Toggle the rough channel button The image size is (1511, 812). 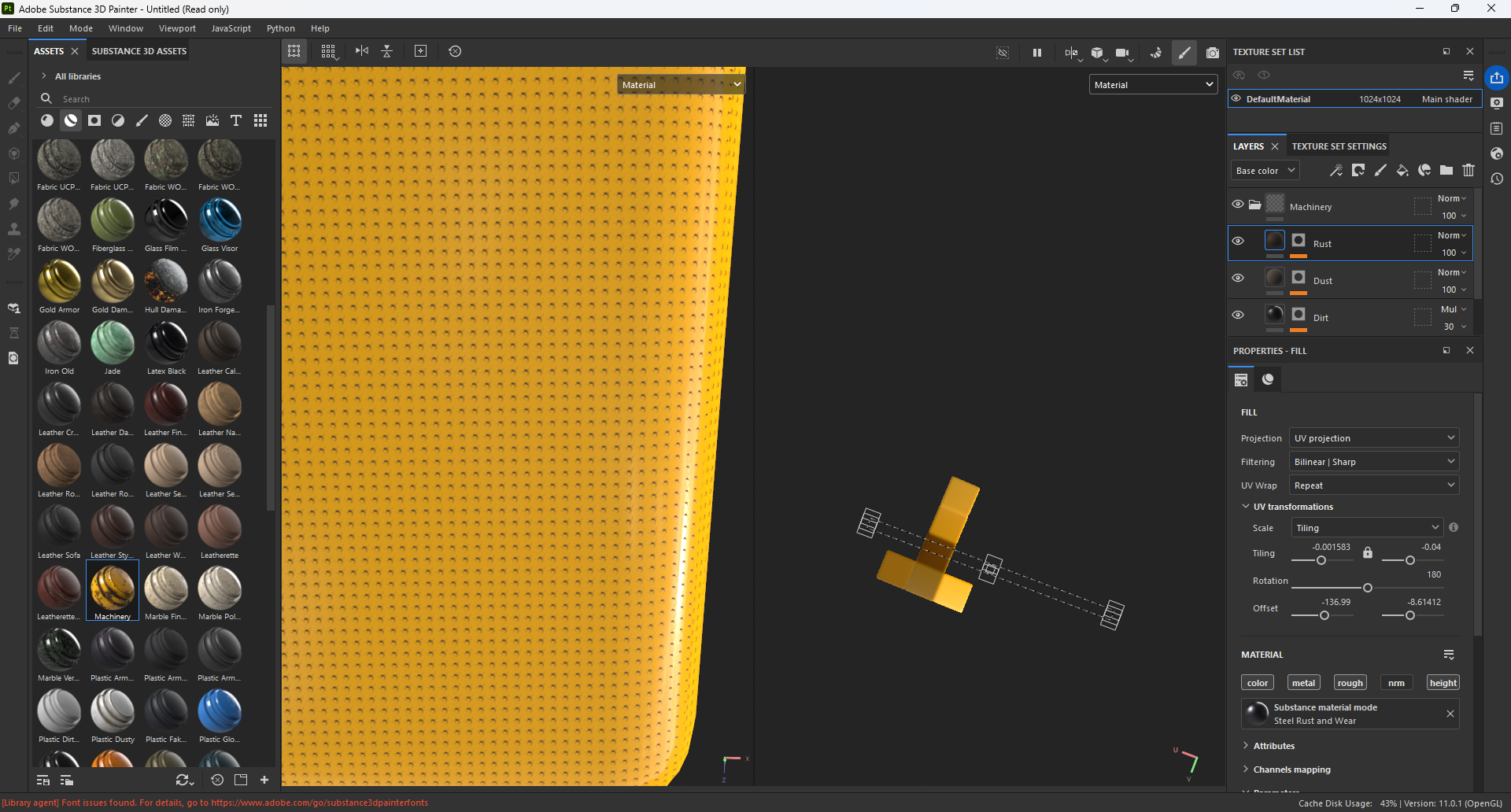1350,683
